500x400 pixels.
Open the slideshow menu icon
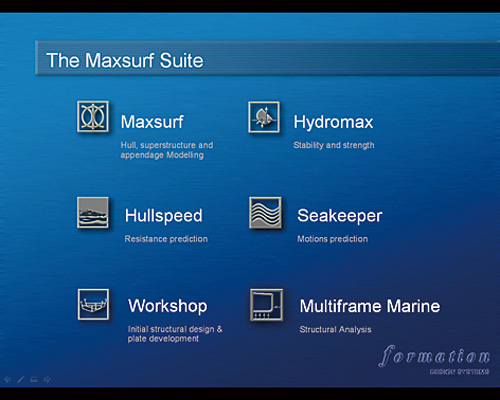[x=34, y=379]
